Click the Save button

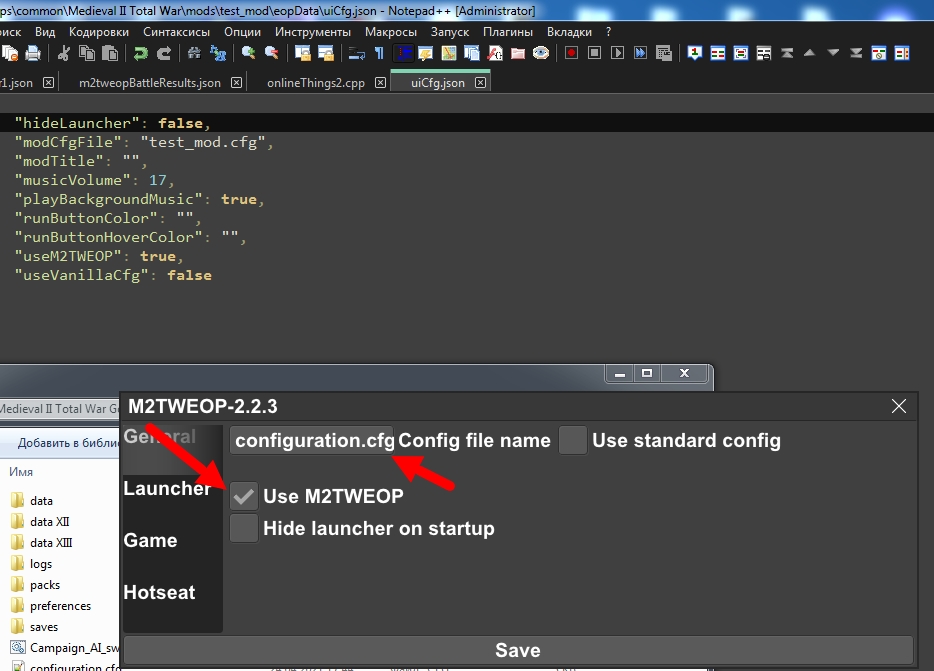pos(518,650)
